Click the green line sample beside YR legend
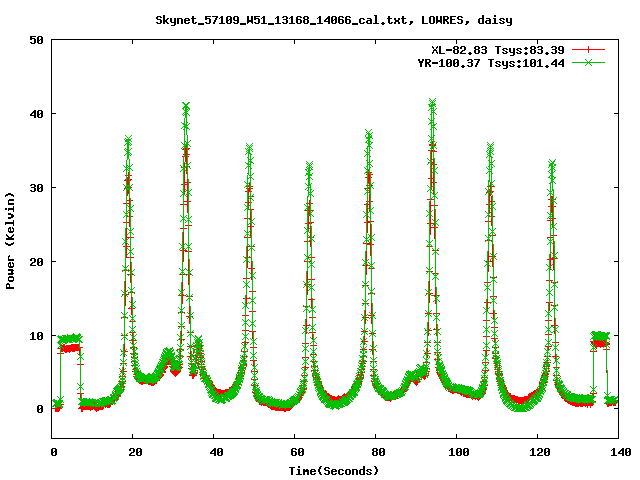The image size is (640, 480). click(588, 62)
